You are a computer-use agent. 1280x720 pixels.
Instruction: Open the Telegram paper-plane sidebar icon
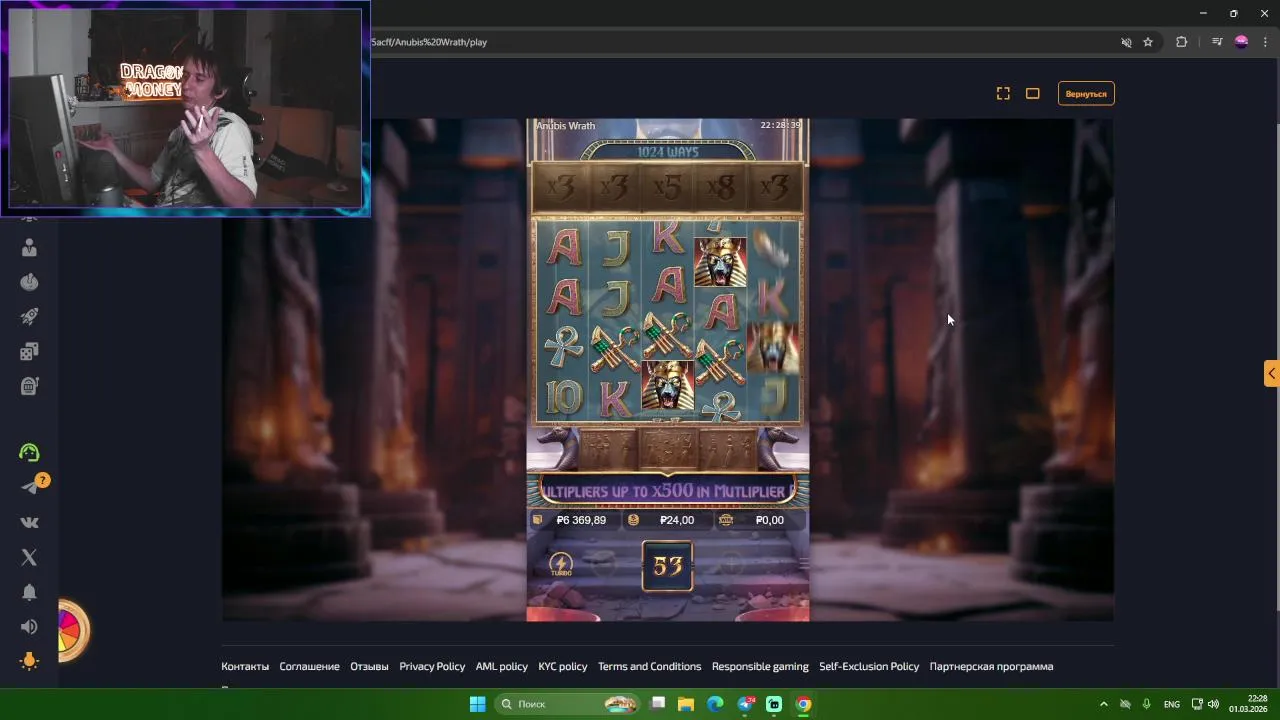29,487
